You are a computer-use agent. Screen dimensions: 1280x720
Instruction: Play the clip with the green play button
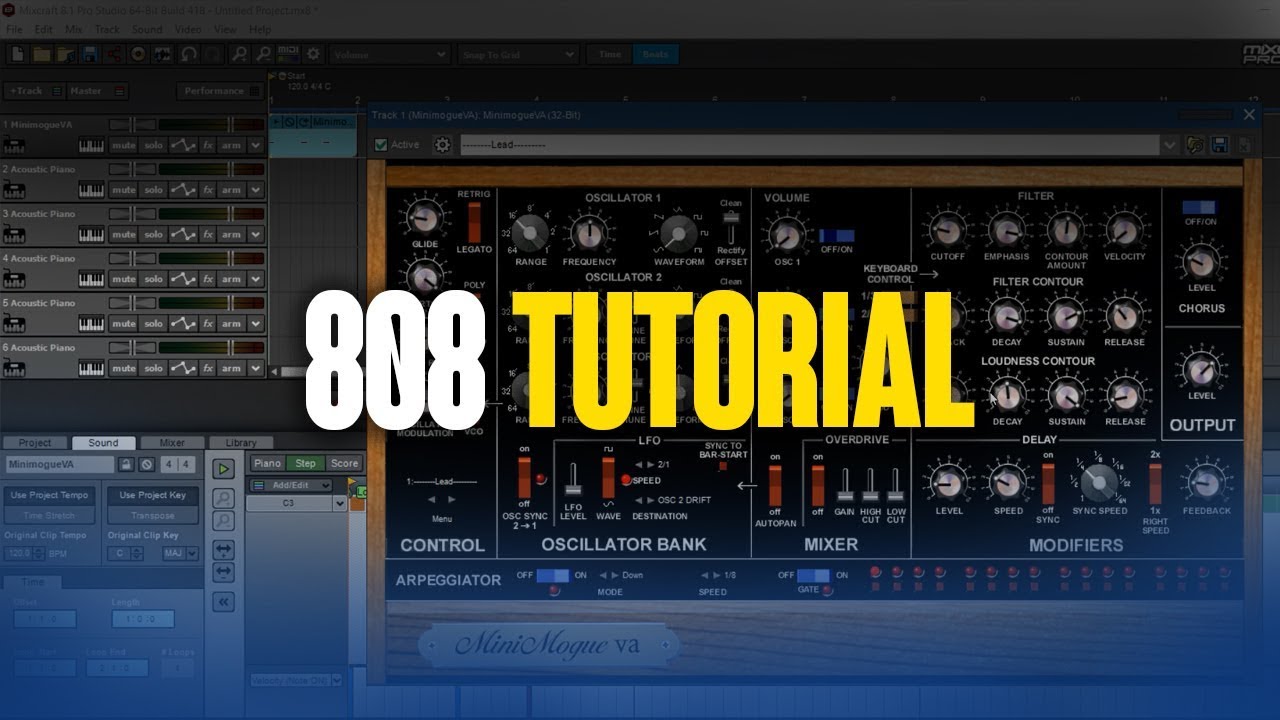point(224,468)
